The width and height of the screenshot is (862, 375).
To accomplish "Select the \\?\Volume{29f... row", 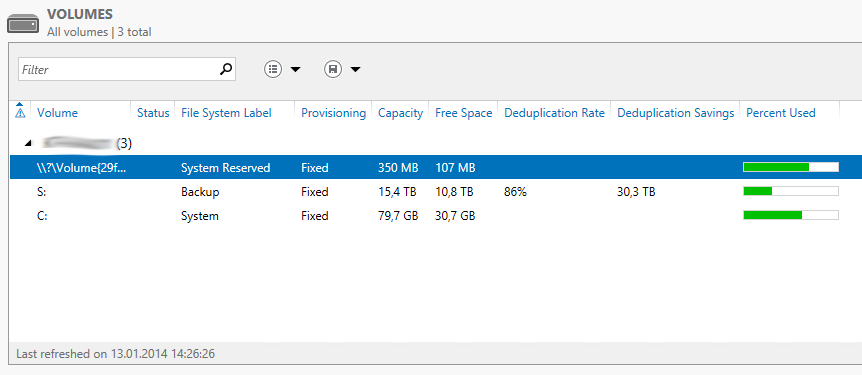I will [436, 167].
